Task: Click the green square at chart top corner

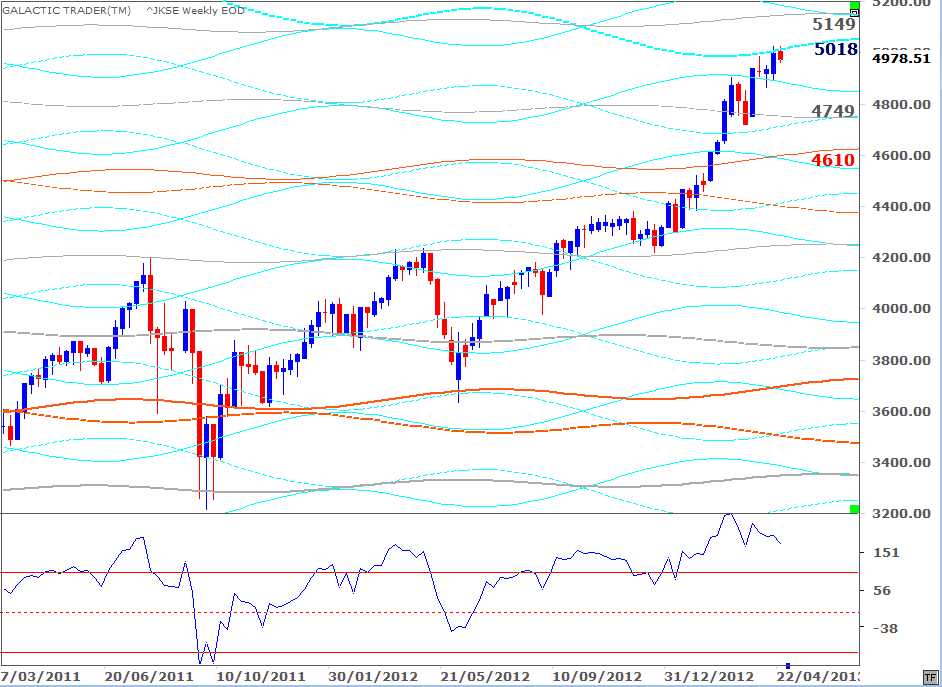Action: (854, 6)
